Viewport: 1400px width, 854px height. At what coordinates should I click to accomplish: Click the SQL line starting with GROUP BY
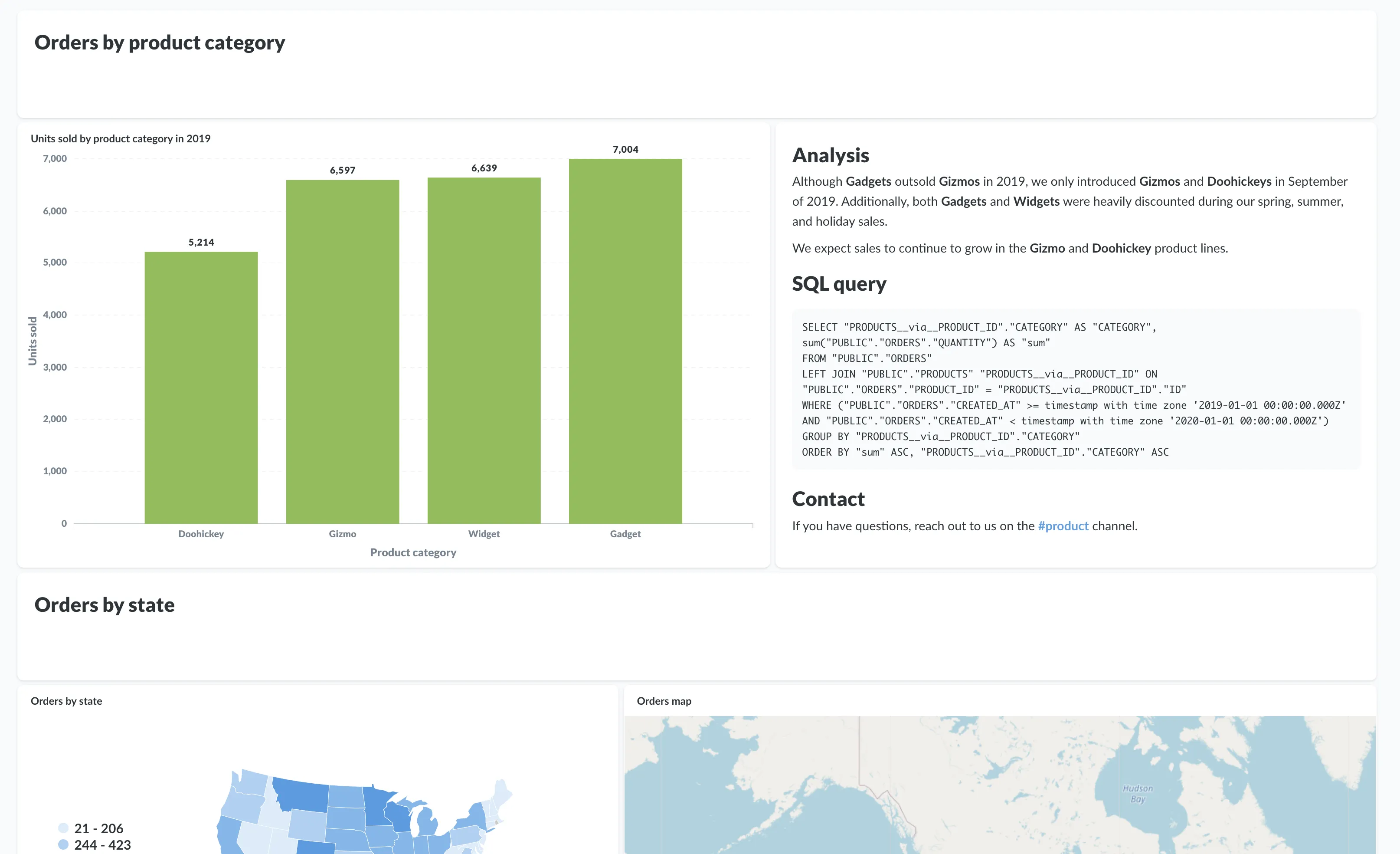point(940,437)
